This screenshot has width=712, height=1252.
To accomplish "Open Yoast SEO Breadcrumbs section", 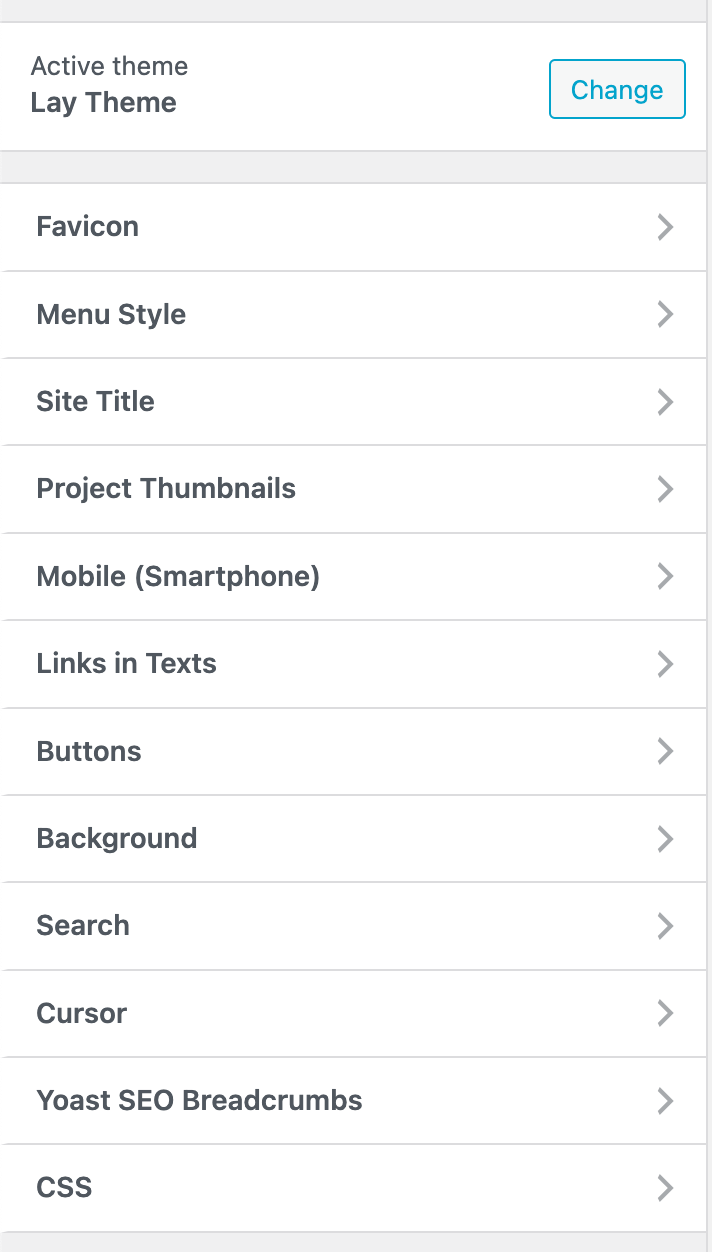I will [x=199, y=1101].
